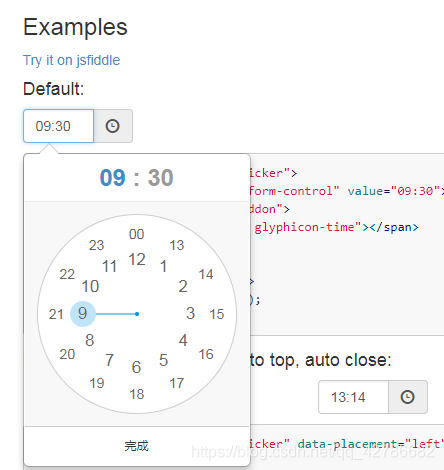Pick hour 12 on the clock dial
The width and height of the screenshot is (444, 470).
[x=137, y=259]
